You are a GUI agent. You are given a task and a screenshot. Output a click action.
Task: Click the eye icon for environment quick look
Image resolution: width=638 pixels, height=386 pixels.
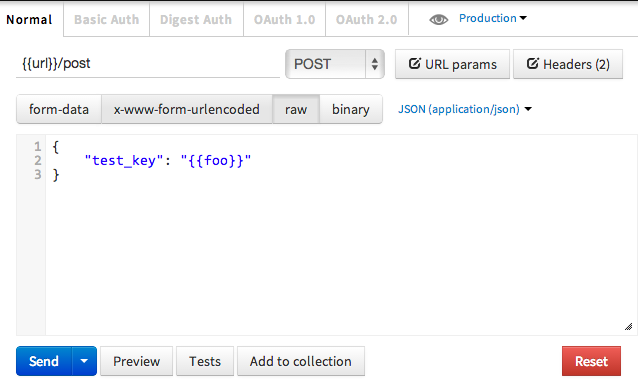[x=438, y=19]
